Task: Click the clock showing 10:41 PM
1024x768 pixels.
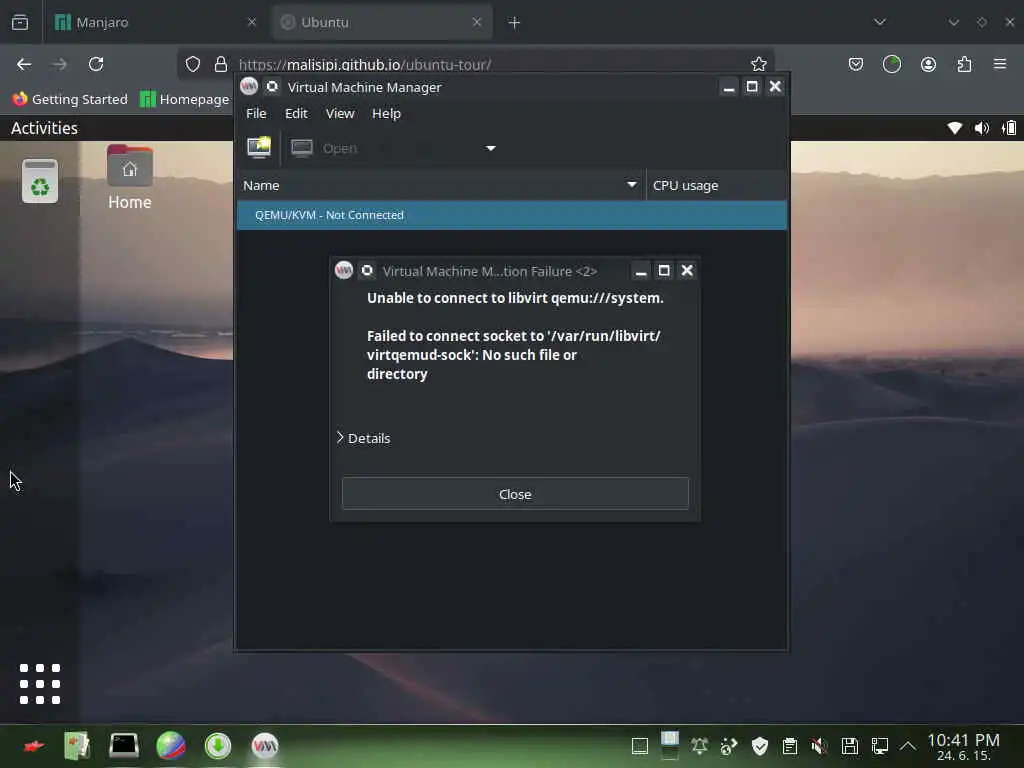Action: tap(963, 746)
